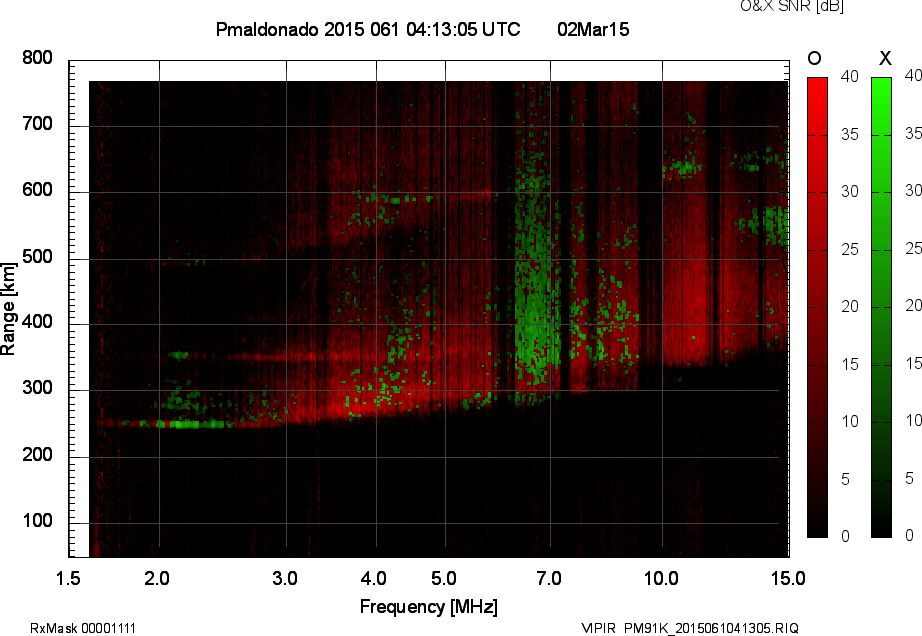Click the 4.0 frequency axis tick label
This screenshot has height=636, width=922.
pyautogui.click(x=373, y=578)
